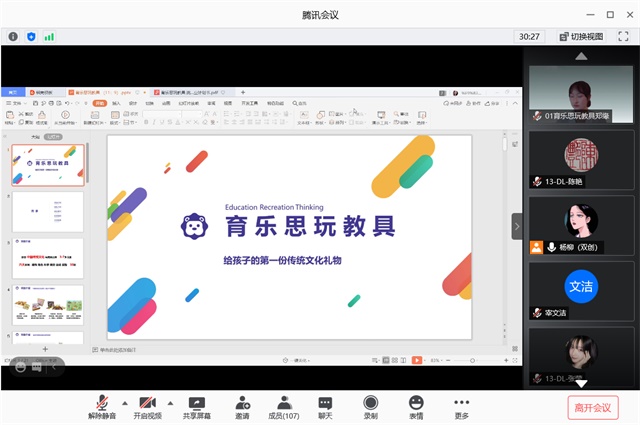Screen dimensions: 640x425
Task: Click the blue security shield icon
Action: (31, 36)
